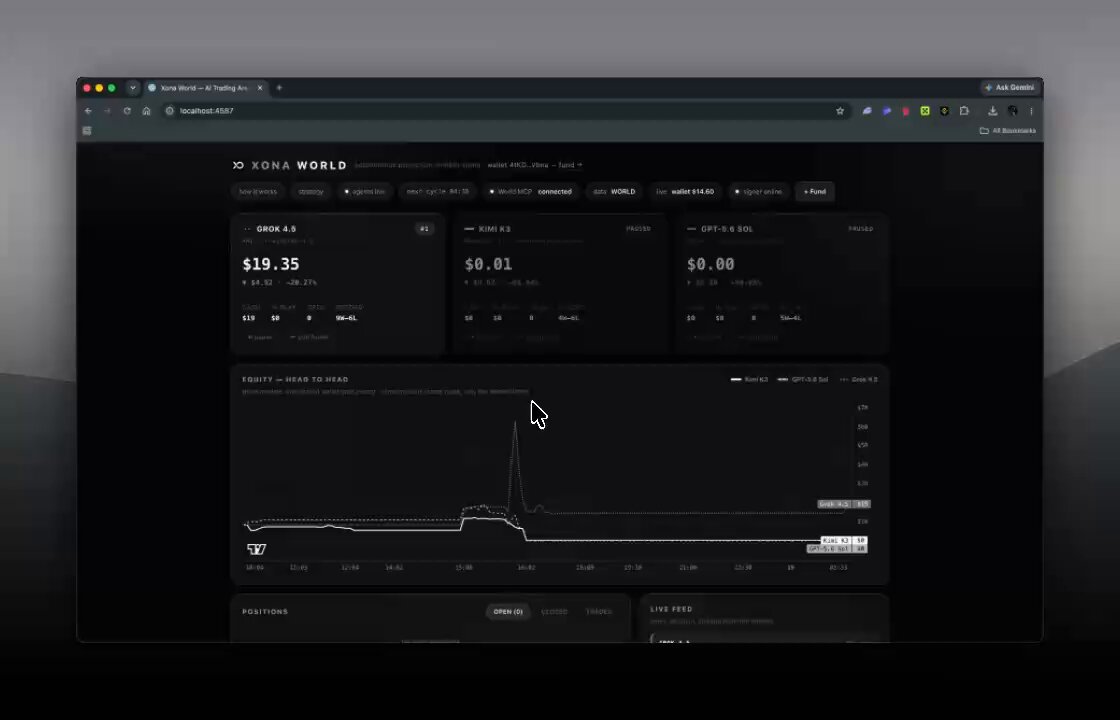Image resolution: width=1120 pixels, height=720 pixels.
Task: Follow the wallet fund link in header
Action: [535, 165]
